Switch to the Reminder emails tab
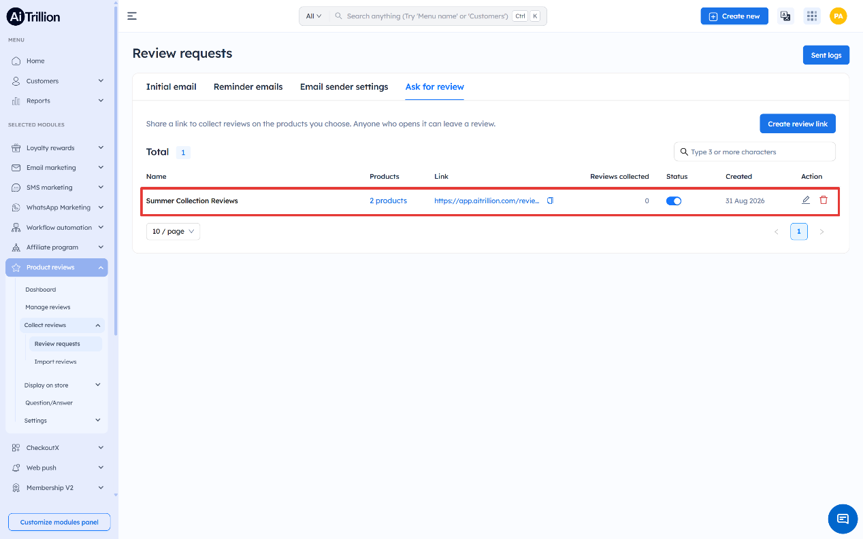863x539 pixels. pos(248,86)
